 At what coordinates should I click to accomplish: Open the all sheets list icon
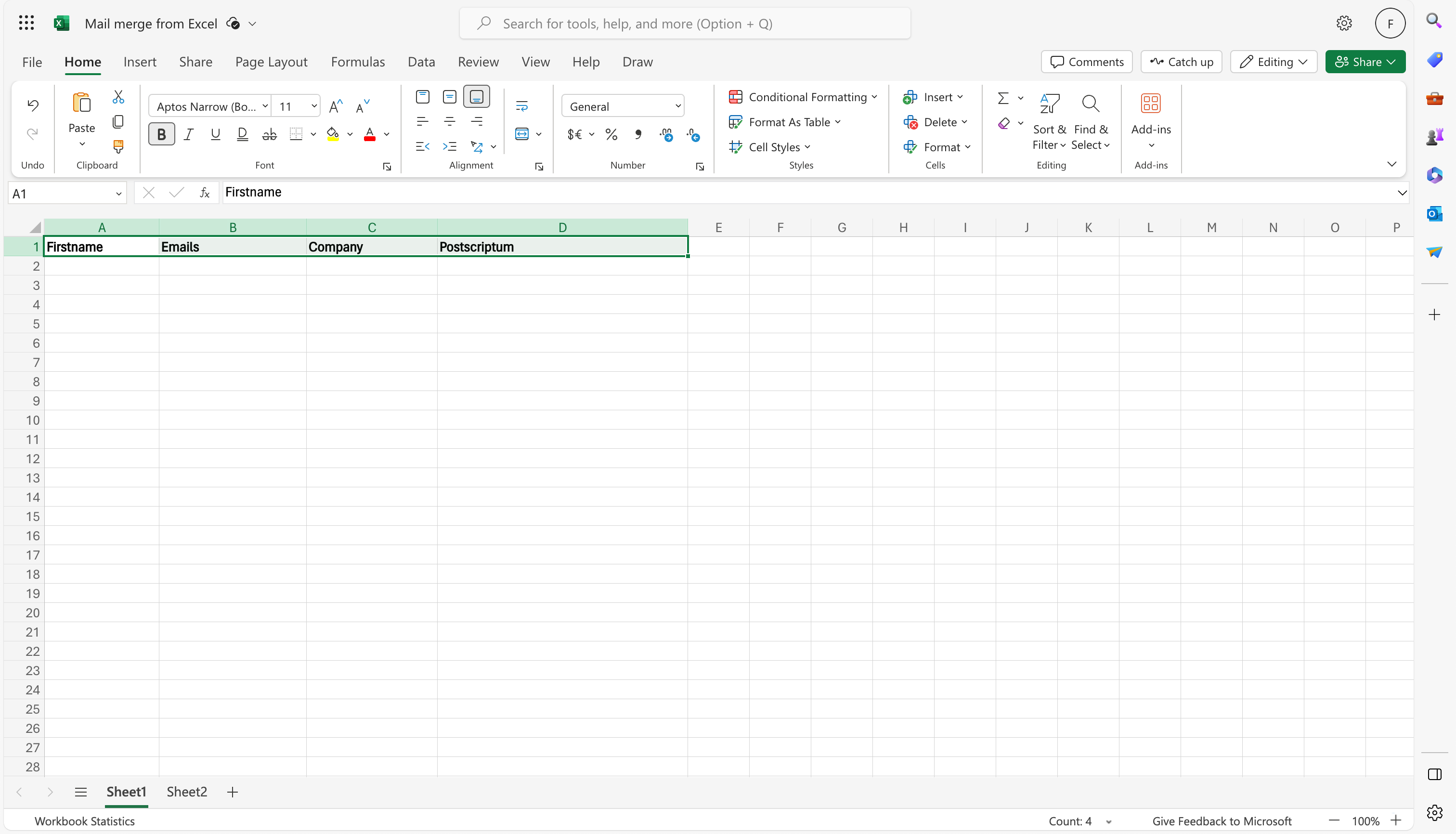[x=81, y=792]
